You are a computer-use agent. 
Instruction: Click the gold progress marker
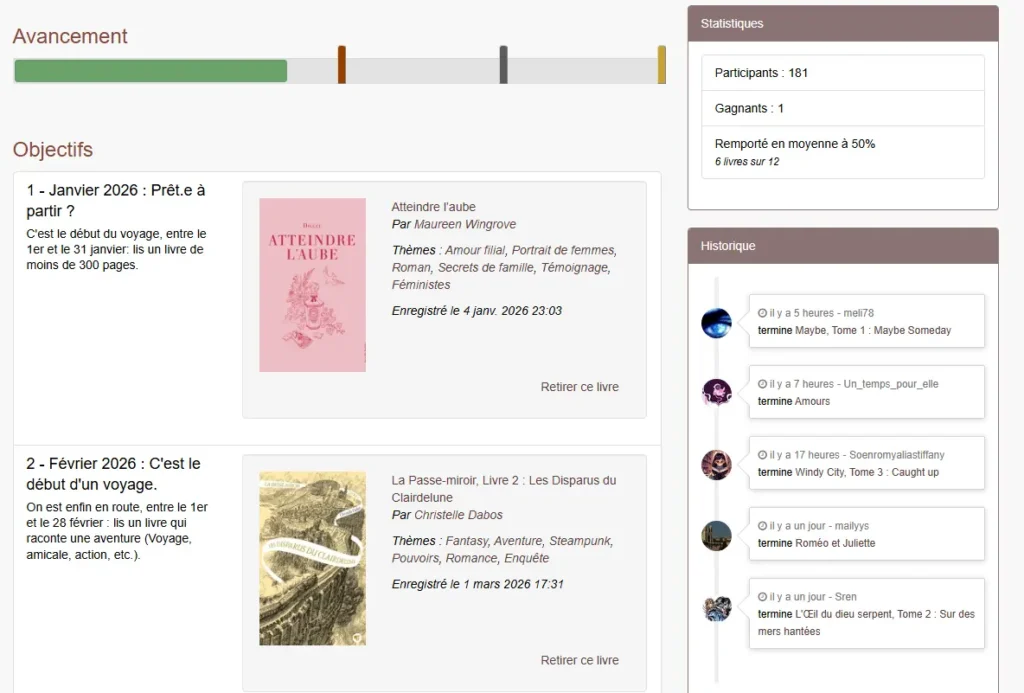662,65
